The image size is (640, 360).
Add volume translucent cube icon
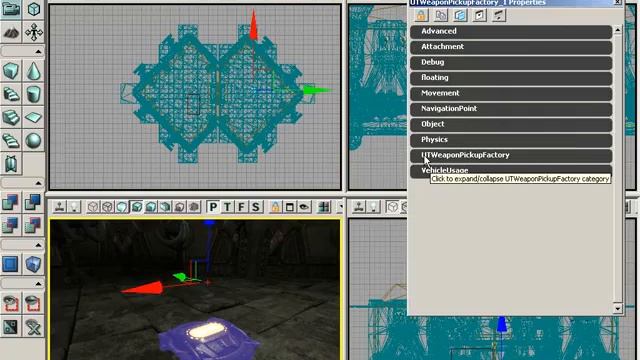33,264
